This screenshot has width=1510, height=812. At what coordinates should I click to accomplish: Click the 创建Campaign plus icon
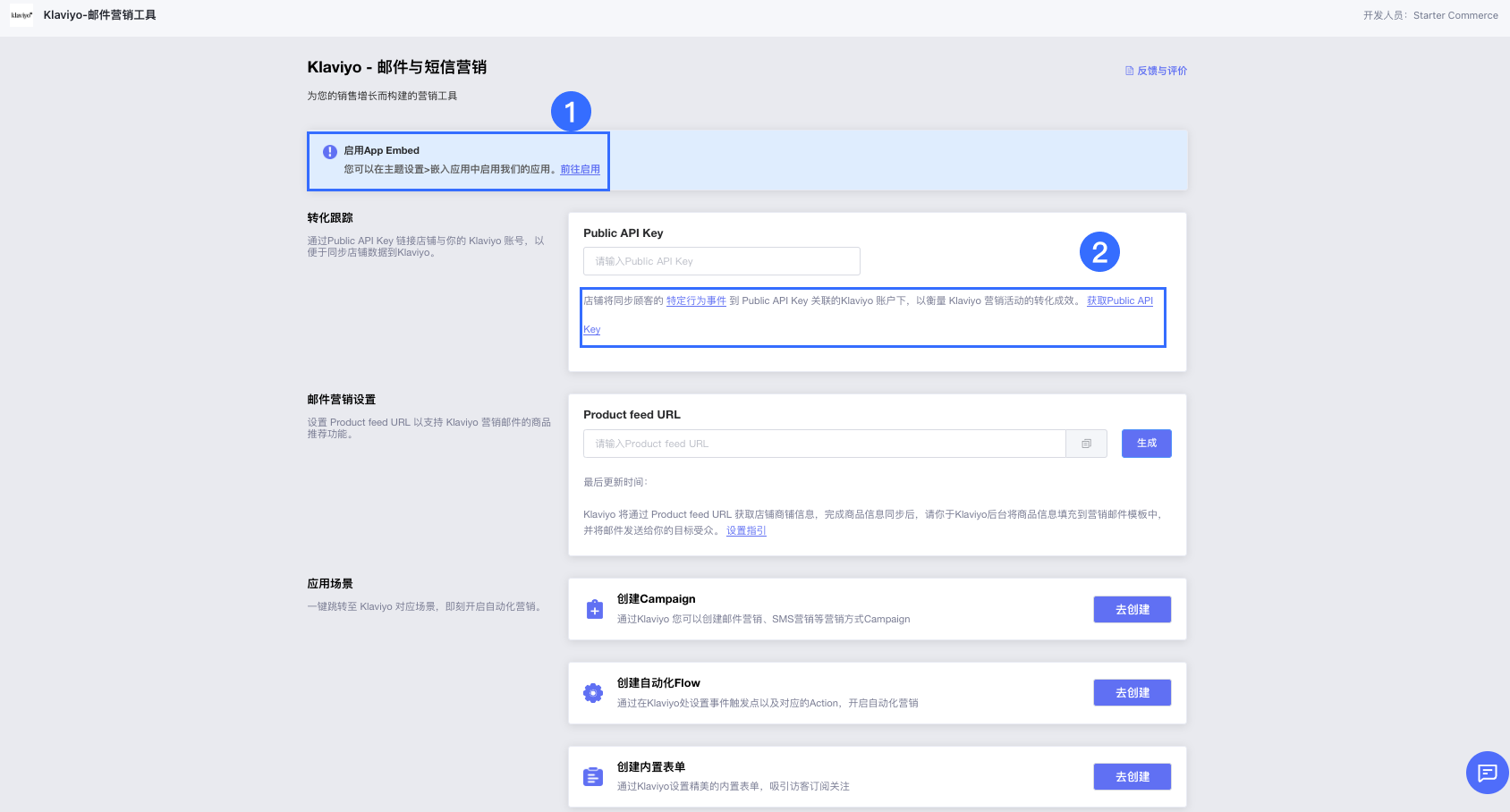tap(594, 610)
